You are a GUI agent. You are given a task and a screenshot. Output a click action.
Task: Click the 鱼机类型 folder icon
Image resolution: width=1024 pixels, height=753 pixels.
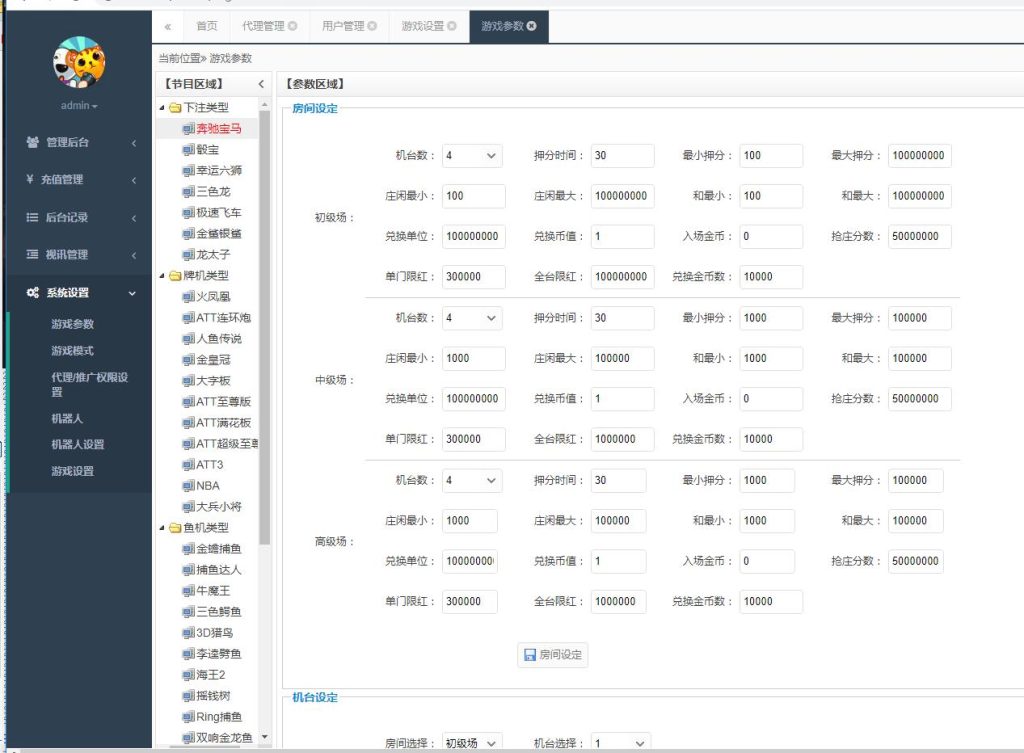point(175,528)
